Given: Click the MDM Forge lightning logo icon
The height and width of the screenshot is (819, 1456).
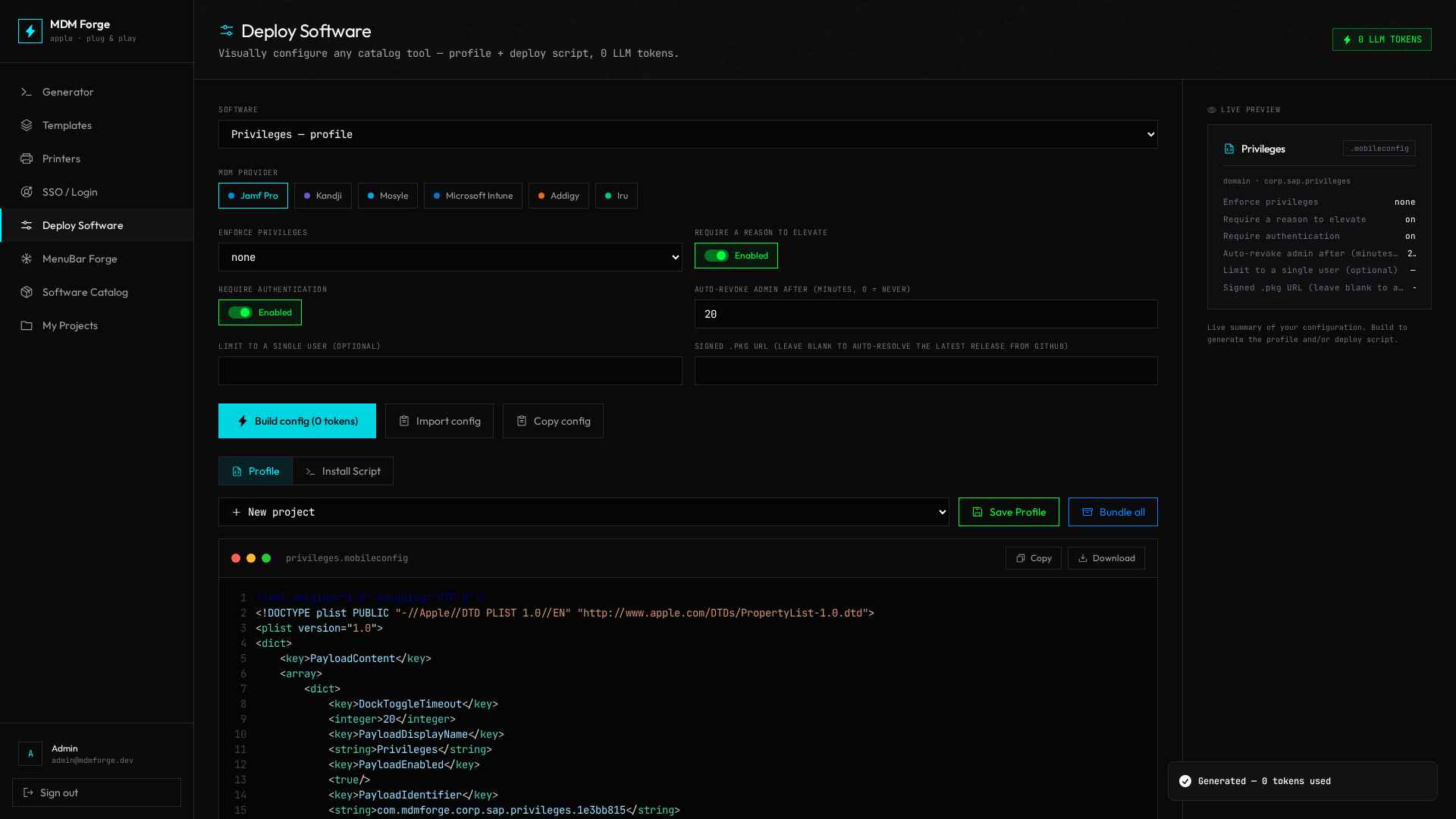Looking at the screenshot, I should [30, 31].
